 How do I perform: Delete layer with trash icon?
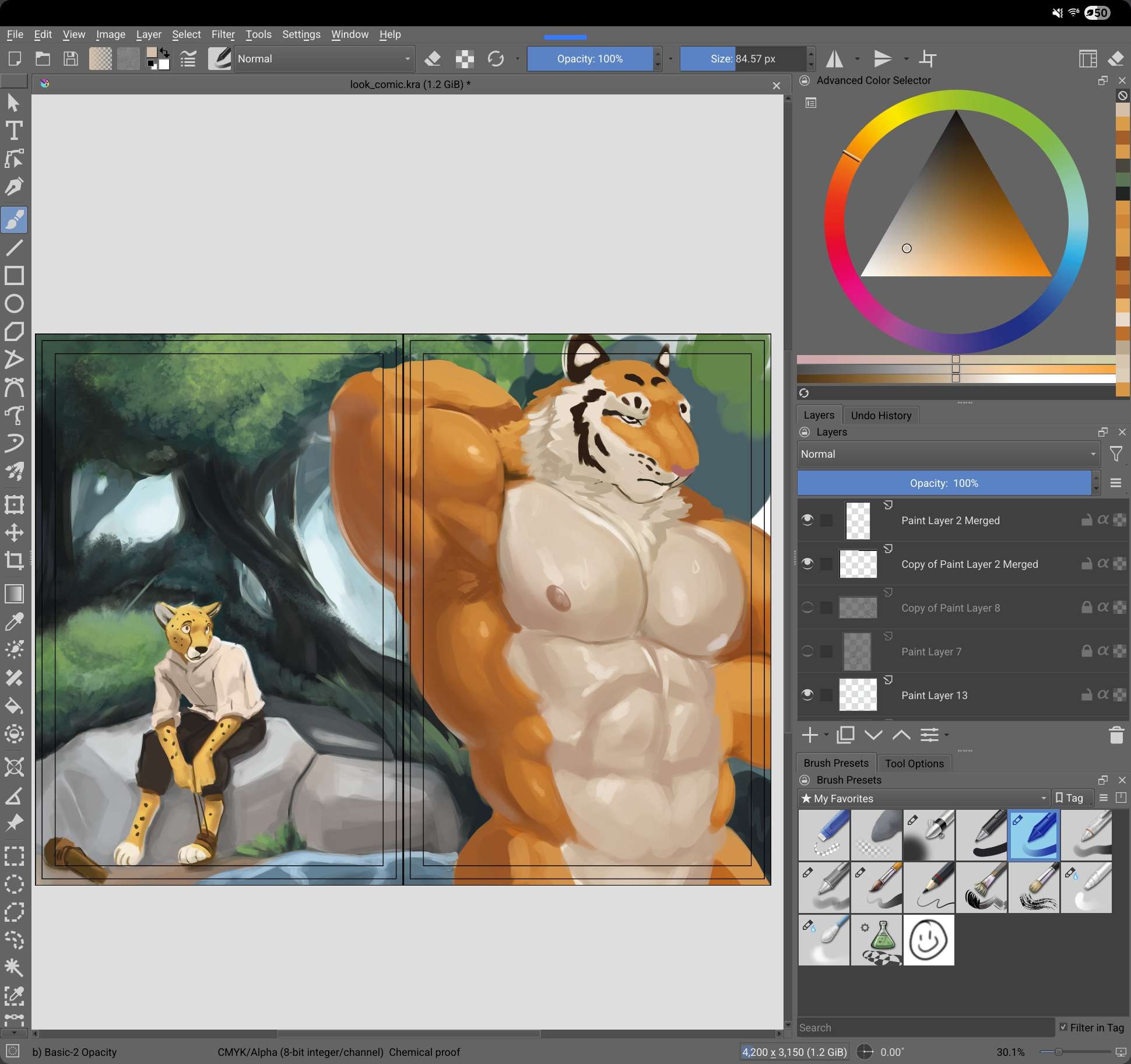1116,735
